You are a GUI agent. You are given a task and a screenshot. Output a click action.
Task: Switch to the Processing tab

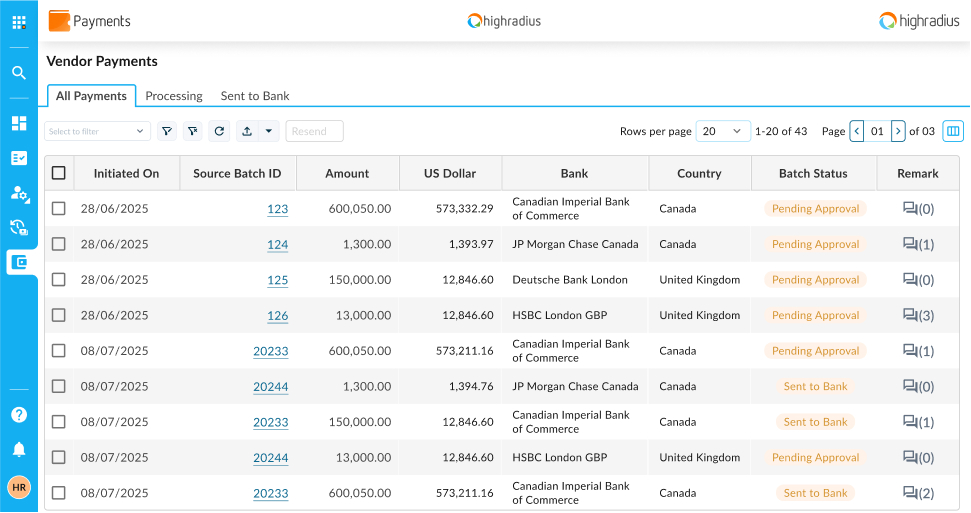(174, 96)
